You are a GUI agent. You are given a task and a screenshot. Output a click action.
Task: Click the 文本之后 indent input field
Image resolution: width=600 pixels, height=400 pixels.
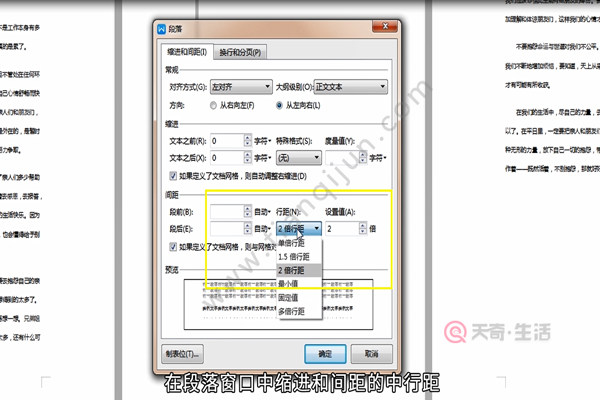226,158
